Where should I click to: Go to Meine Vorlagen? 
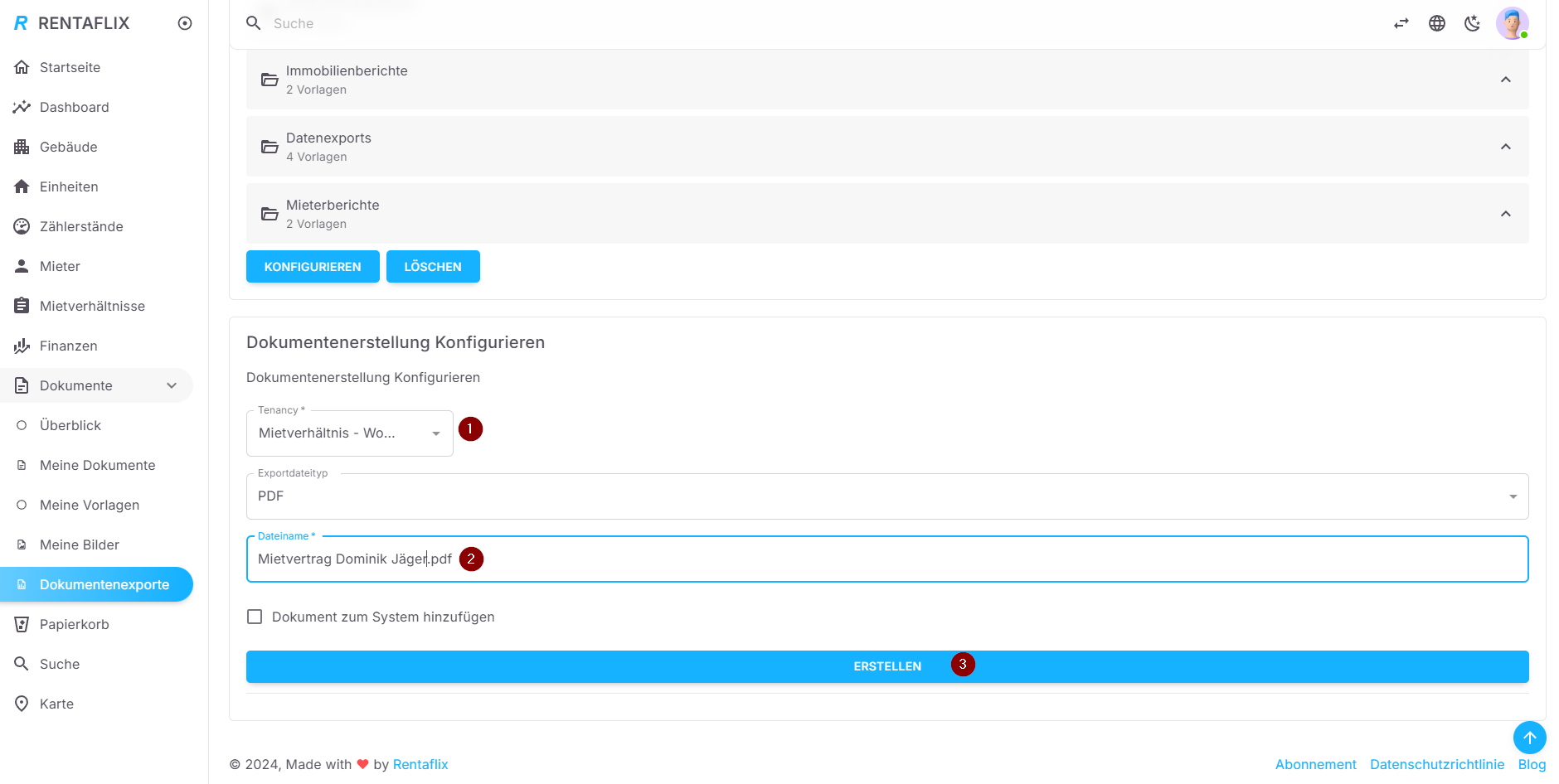pyautogui.click(x=89, y=505)
